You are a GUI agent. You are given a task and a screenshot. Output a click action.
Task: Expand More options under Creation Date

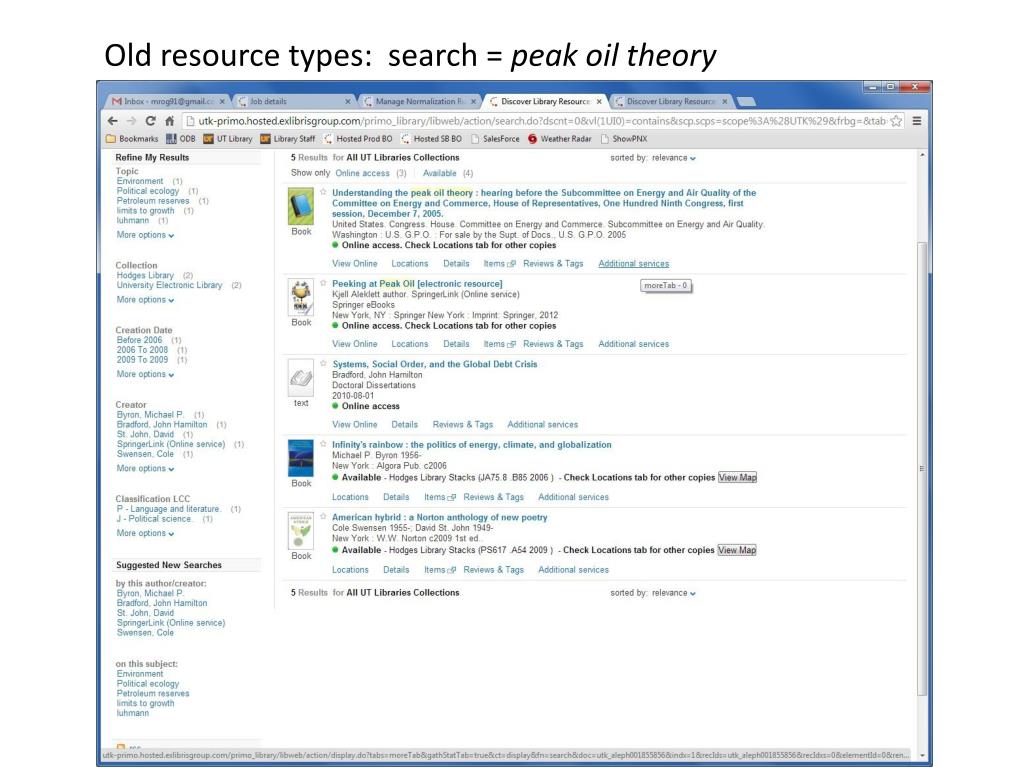coord(145,374)
